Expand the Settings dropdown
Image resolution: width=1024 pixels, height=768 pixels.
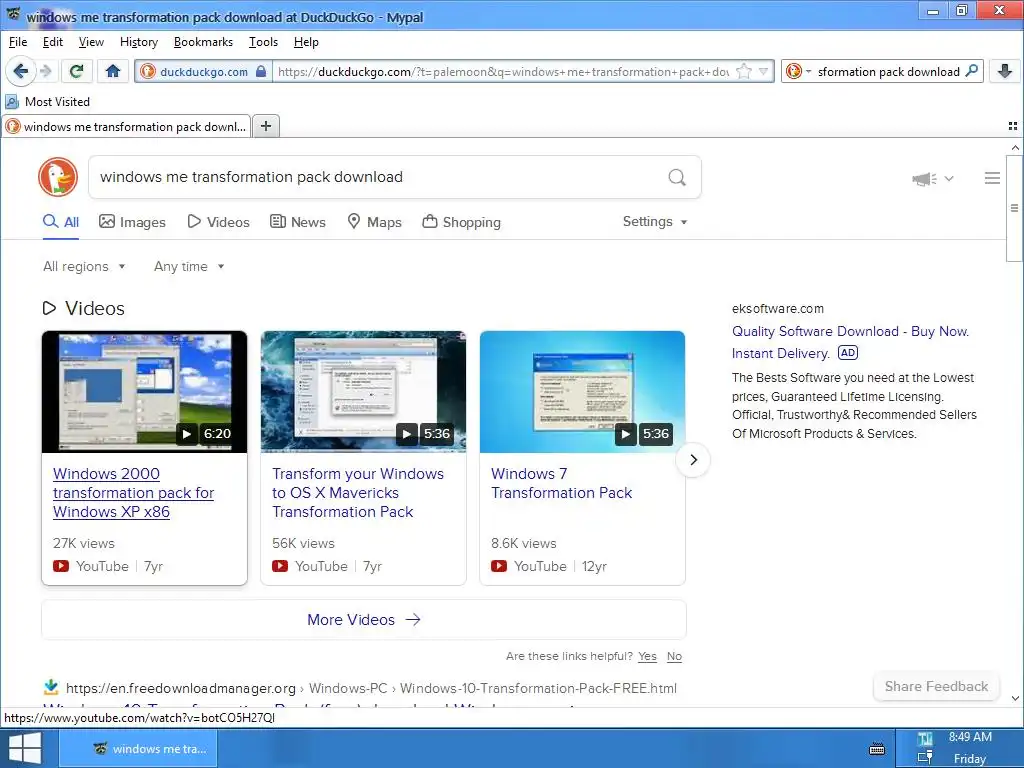[x=655, y=221]
